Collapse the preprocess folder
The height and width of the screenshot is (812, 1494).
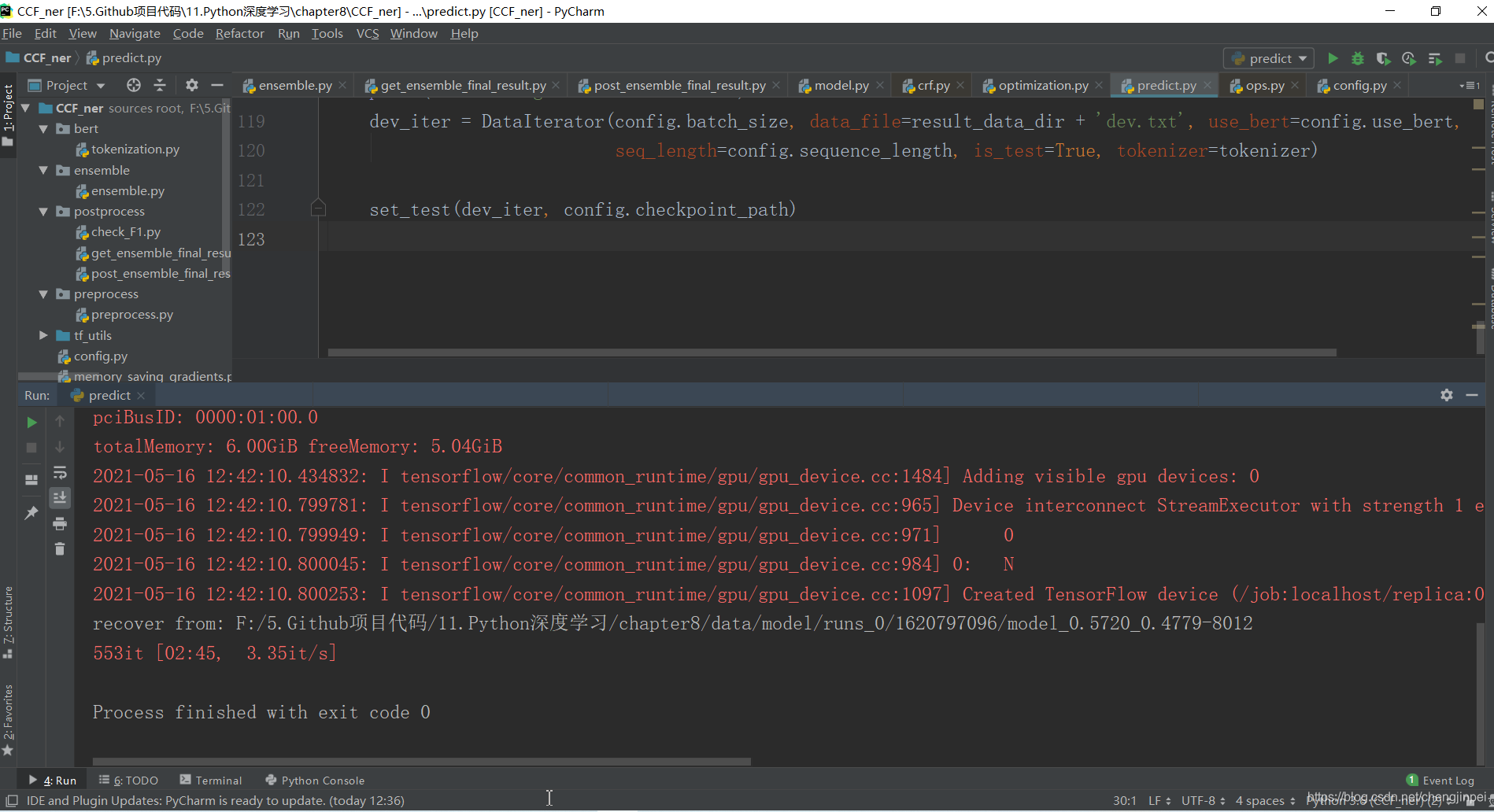click(x=43, y=293)
